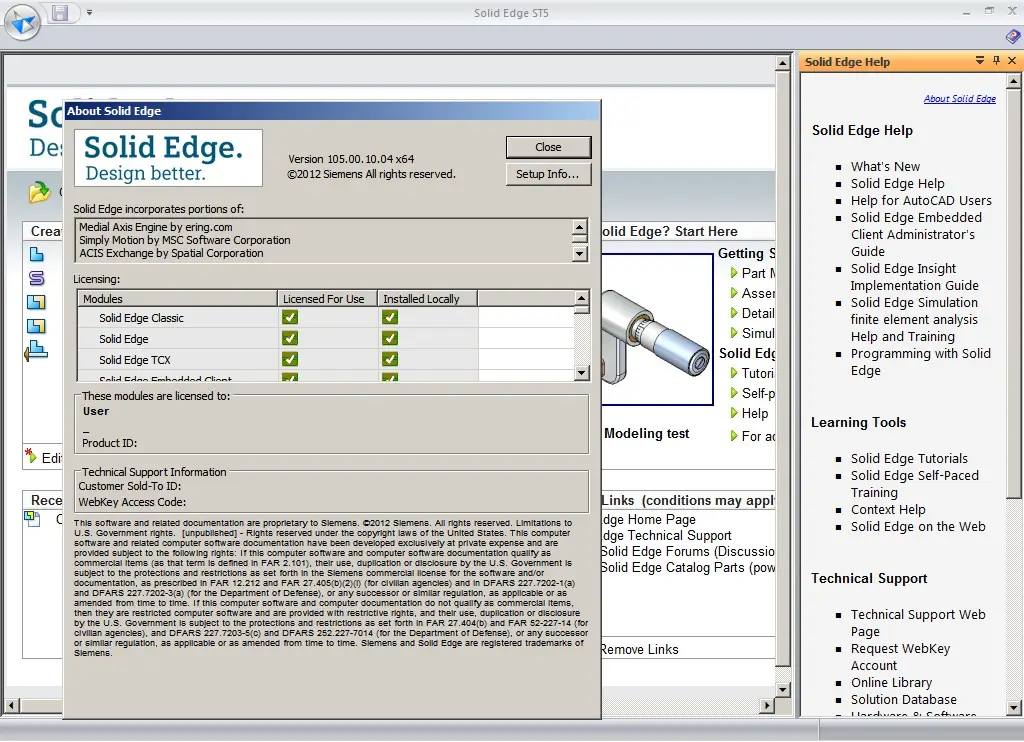
Task: Click the help book icon under the title bar
Action: coord(1012,37)
